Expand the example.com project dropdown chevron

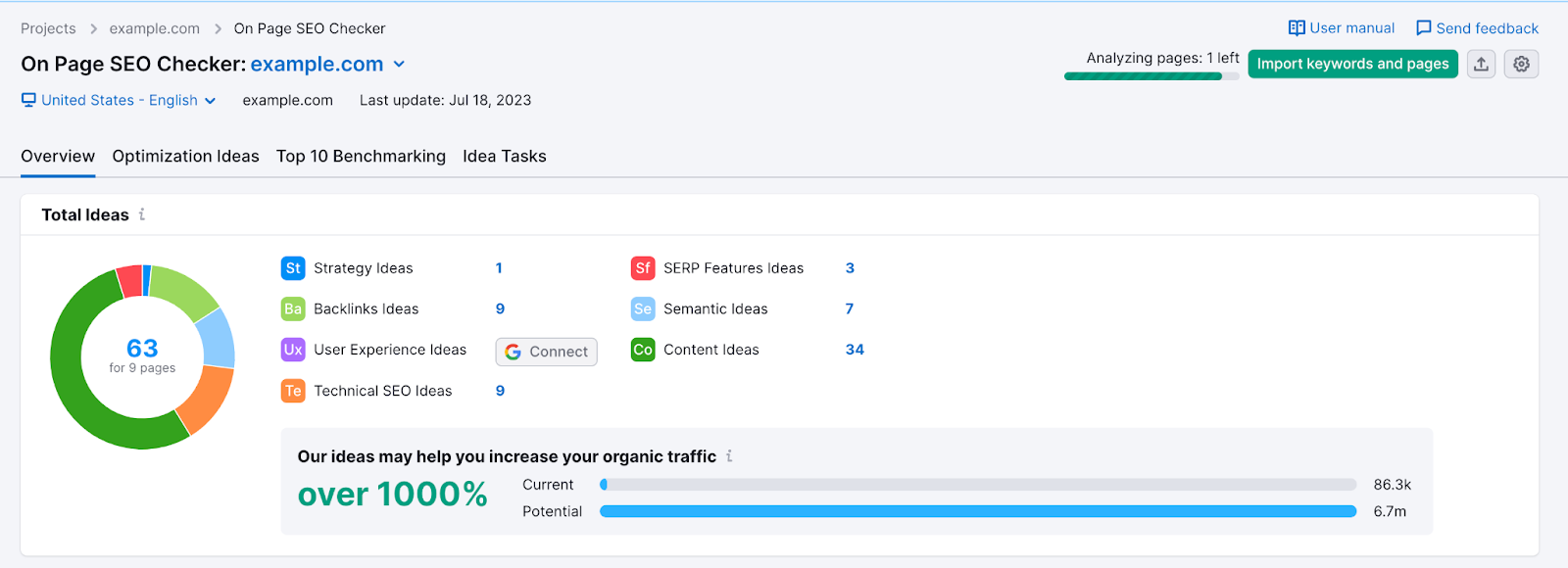click(399, 65)
